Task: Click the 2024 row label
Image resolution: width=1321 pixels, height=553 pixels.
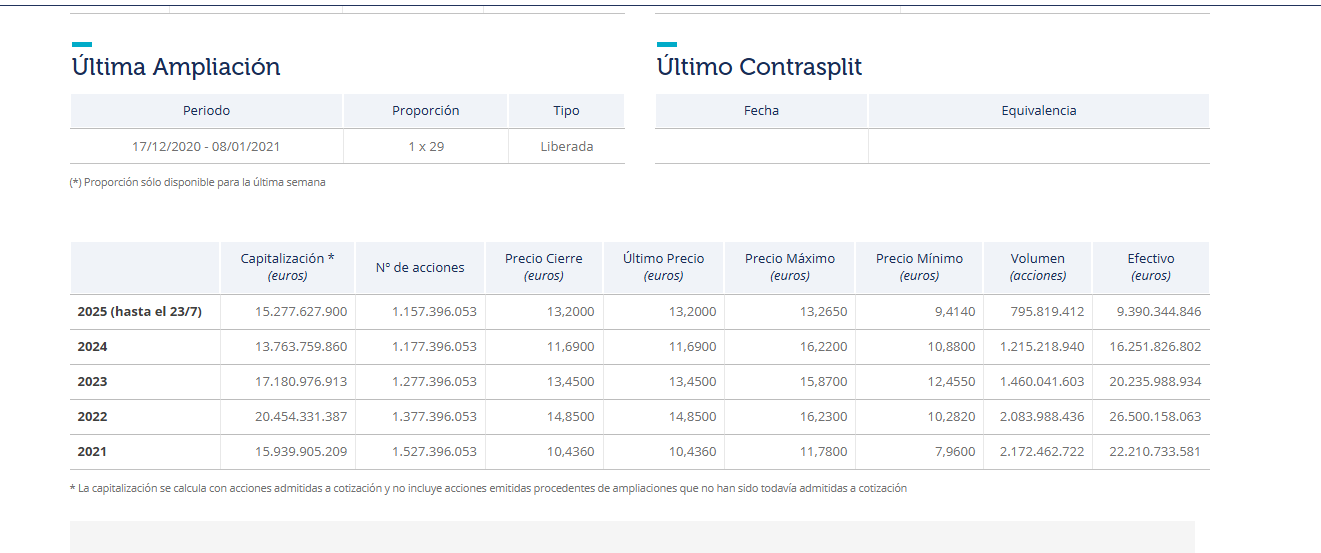Action: (93, 347)
